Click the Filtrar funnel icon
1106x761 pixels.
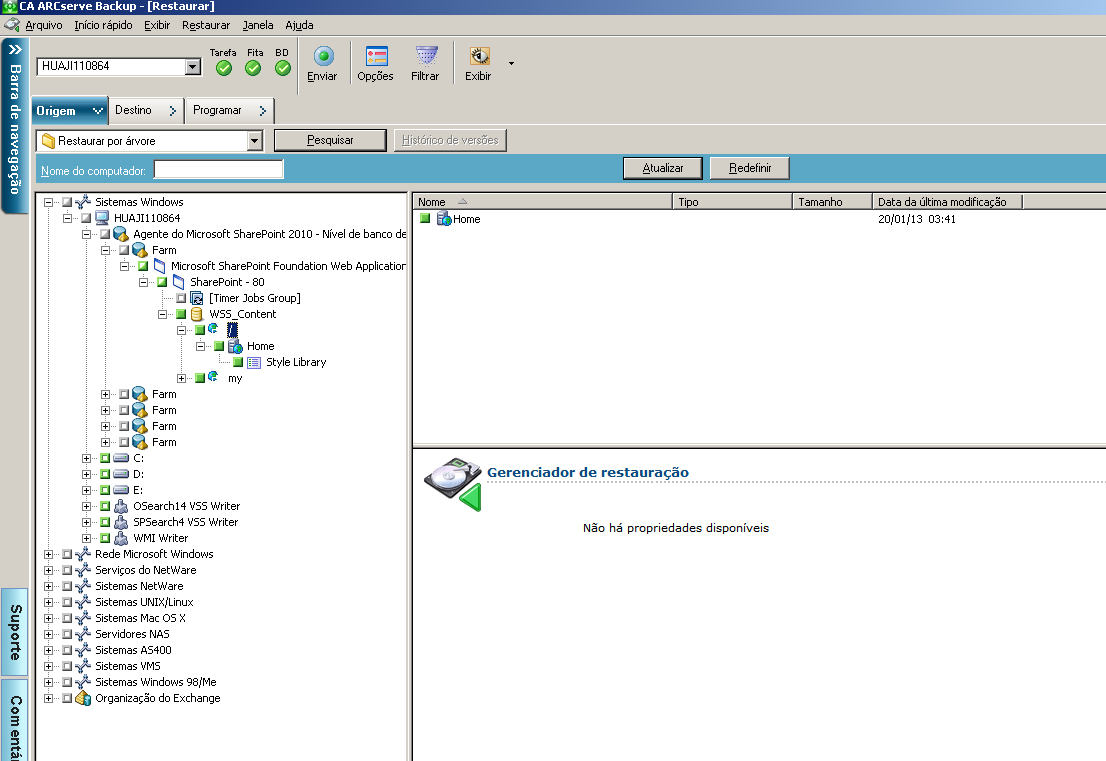click(x=426, y=57)
